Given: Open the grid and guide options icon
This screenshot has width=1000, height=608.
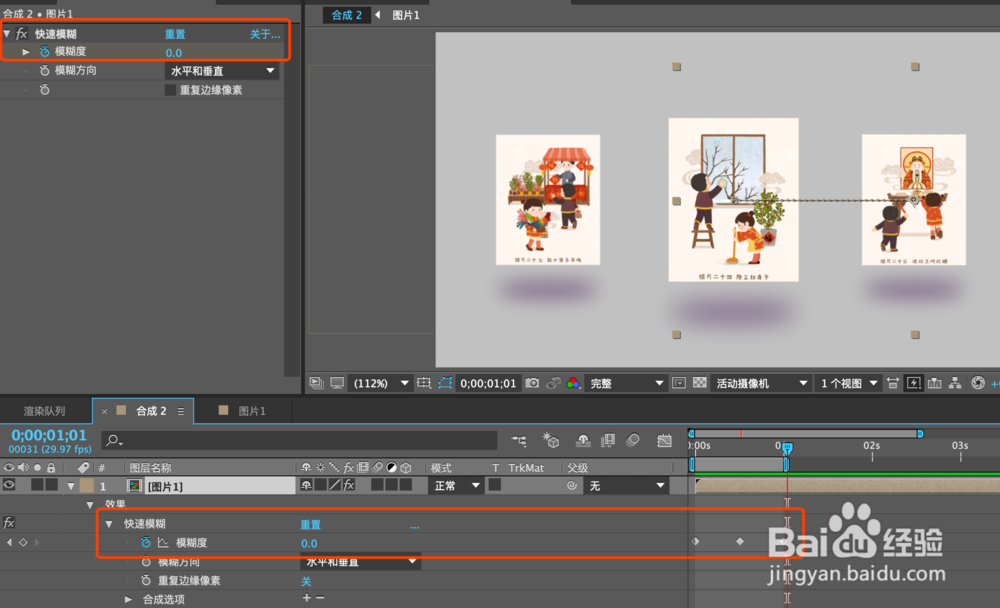Looking at the screenshot, I should click(423, 383).
